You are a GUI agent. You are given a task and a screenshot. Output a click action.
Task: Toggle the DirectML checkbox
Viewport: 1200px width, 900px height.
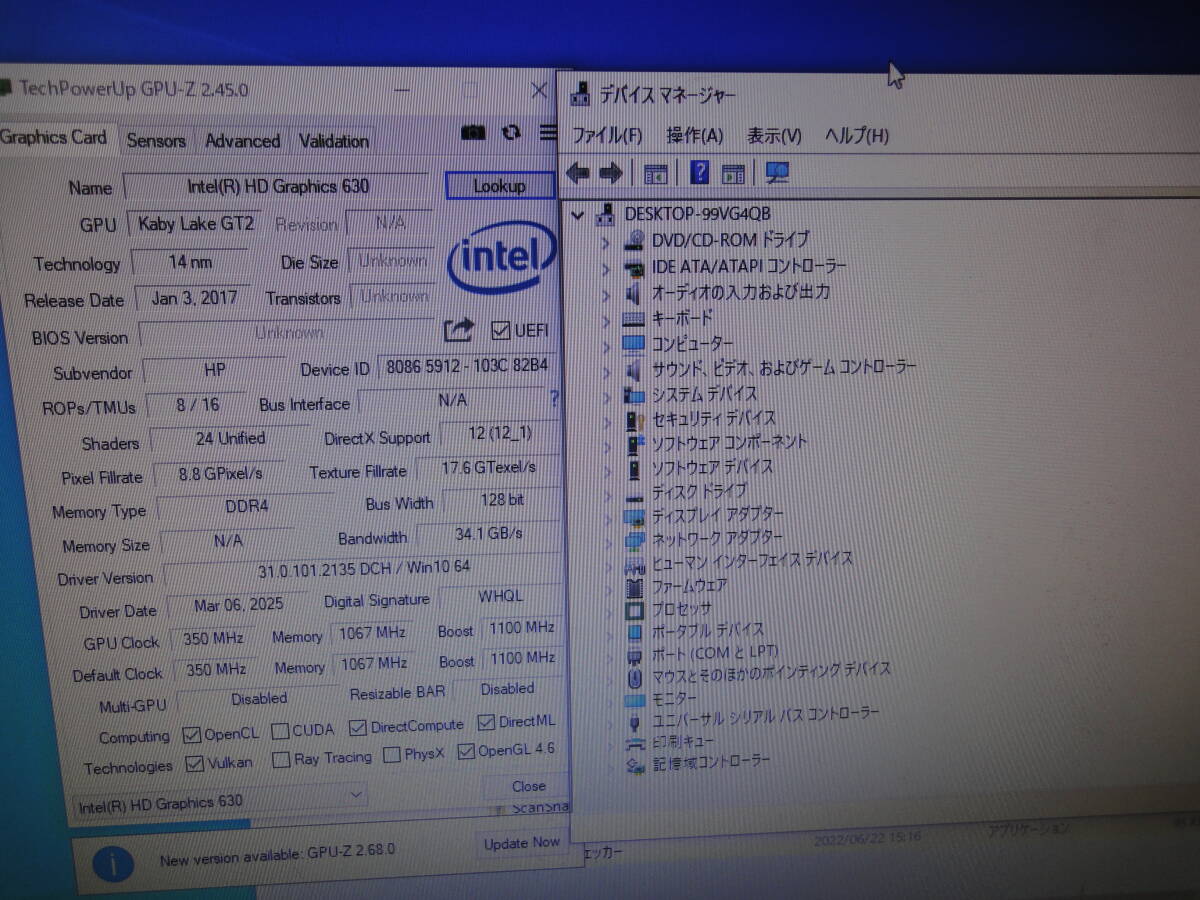(486, 721)
